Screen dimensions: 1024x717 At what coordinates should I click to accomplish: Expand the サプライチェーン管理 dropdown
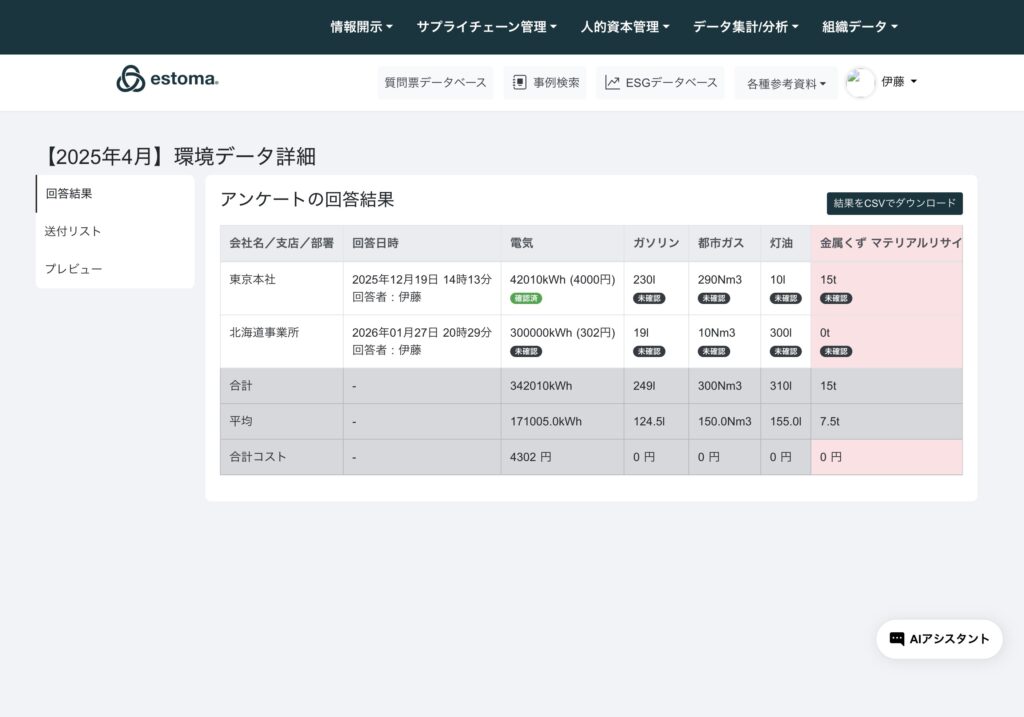click(486, 27)
